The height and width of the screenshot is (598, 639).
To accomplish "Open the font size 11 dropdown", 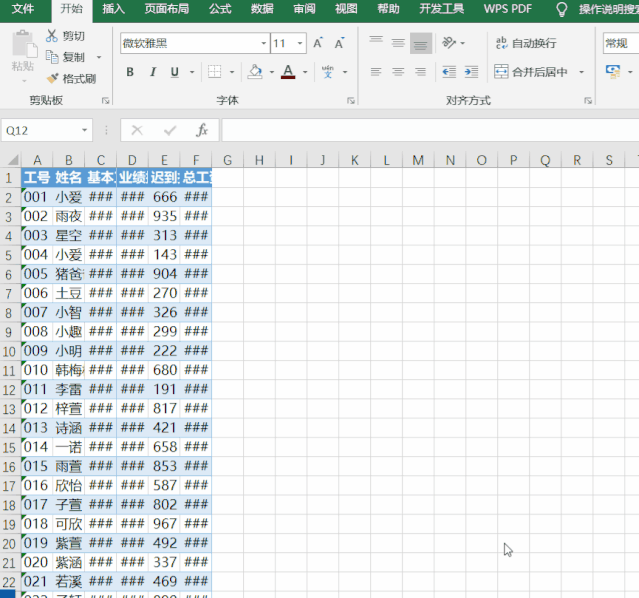I will coord(300,43).
